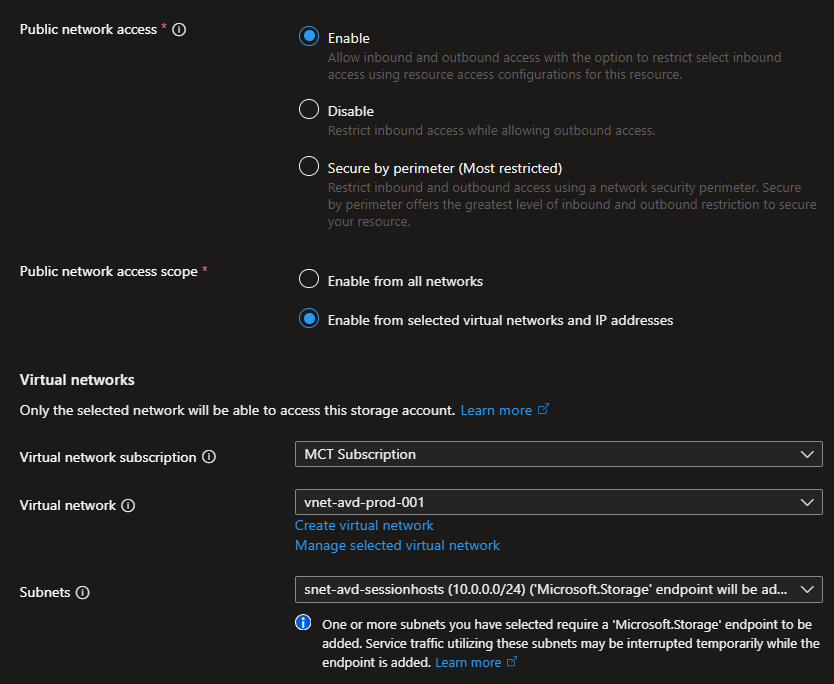Select the Disable public network access option
This screenshot has height=684, width=834.
point(309,110)
